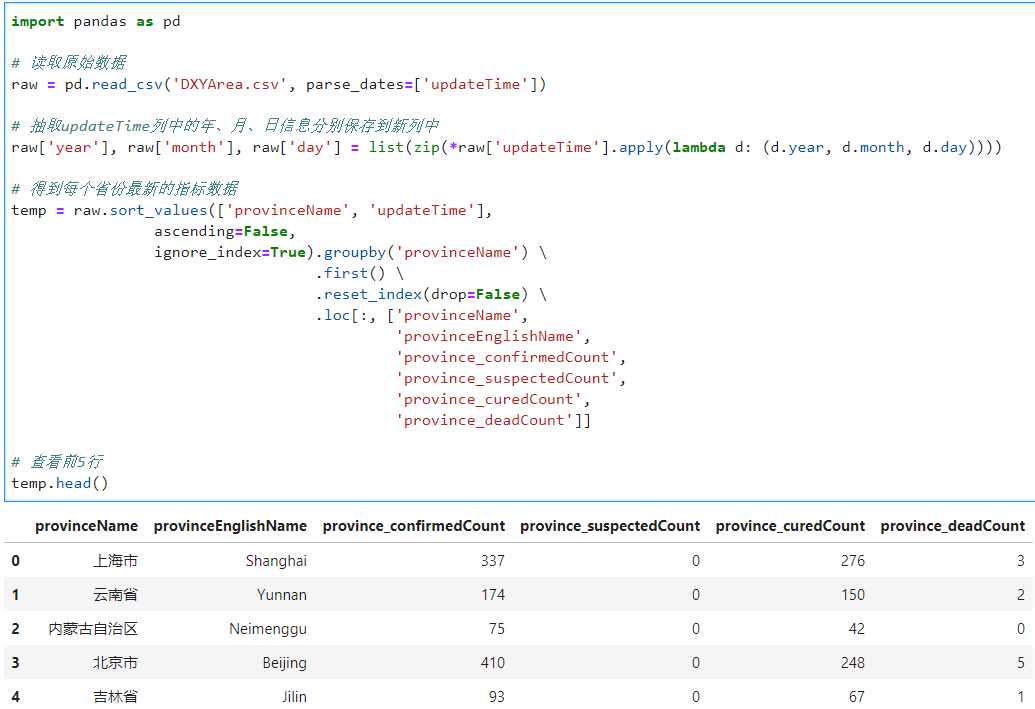This screenshot has width=1035, height=709.
Task: Click row index 4 of output table
Action: pos(16,696)
